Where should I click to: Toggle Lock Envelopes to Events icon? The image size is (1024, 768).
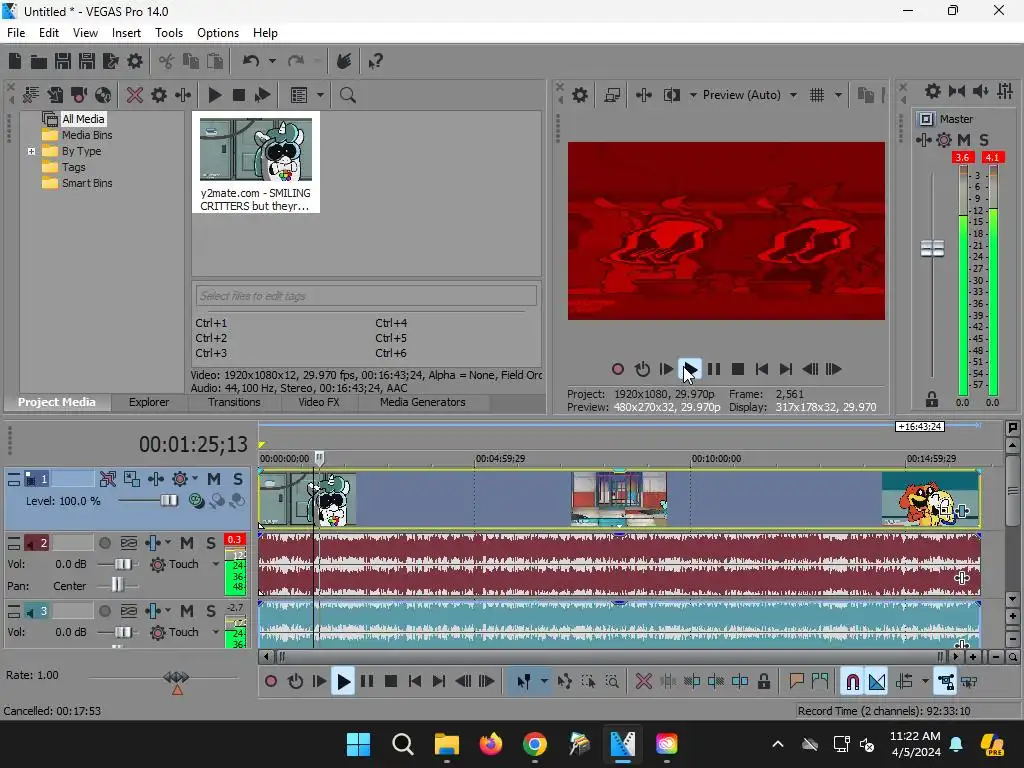(x=946, y=682)
